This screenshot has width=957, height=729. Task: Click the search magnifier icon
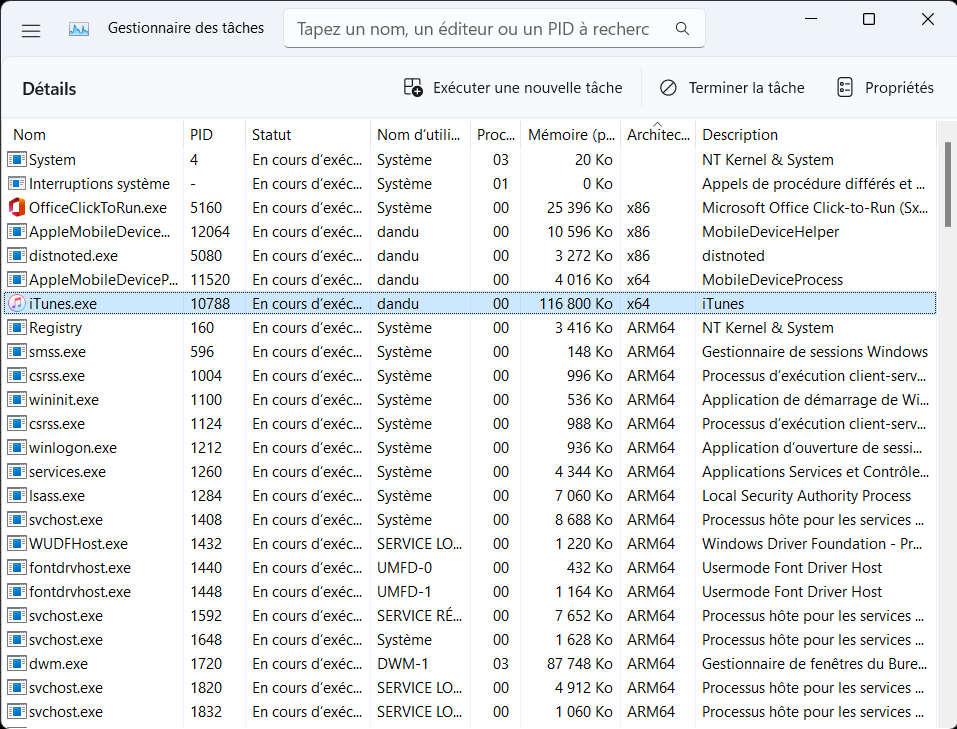pos(682,29)
